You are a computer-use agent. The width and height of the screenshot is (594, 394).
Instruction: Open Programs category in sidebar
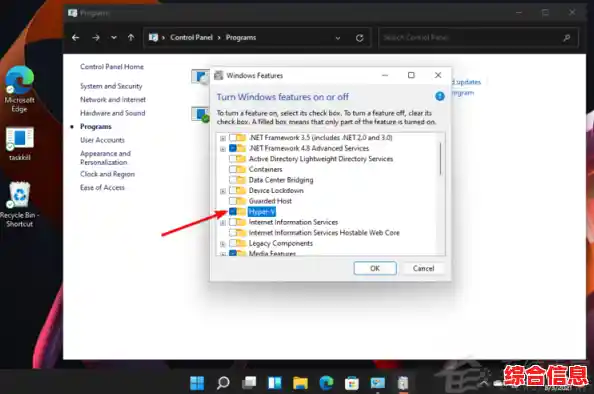(96, 127)
